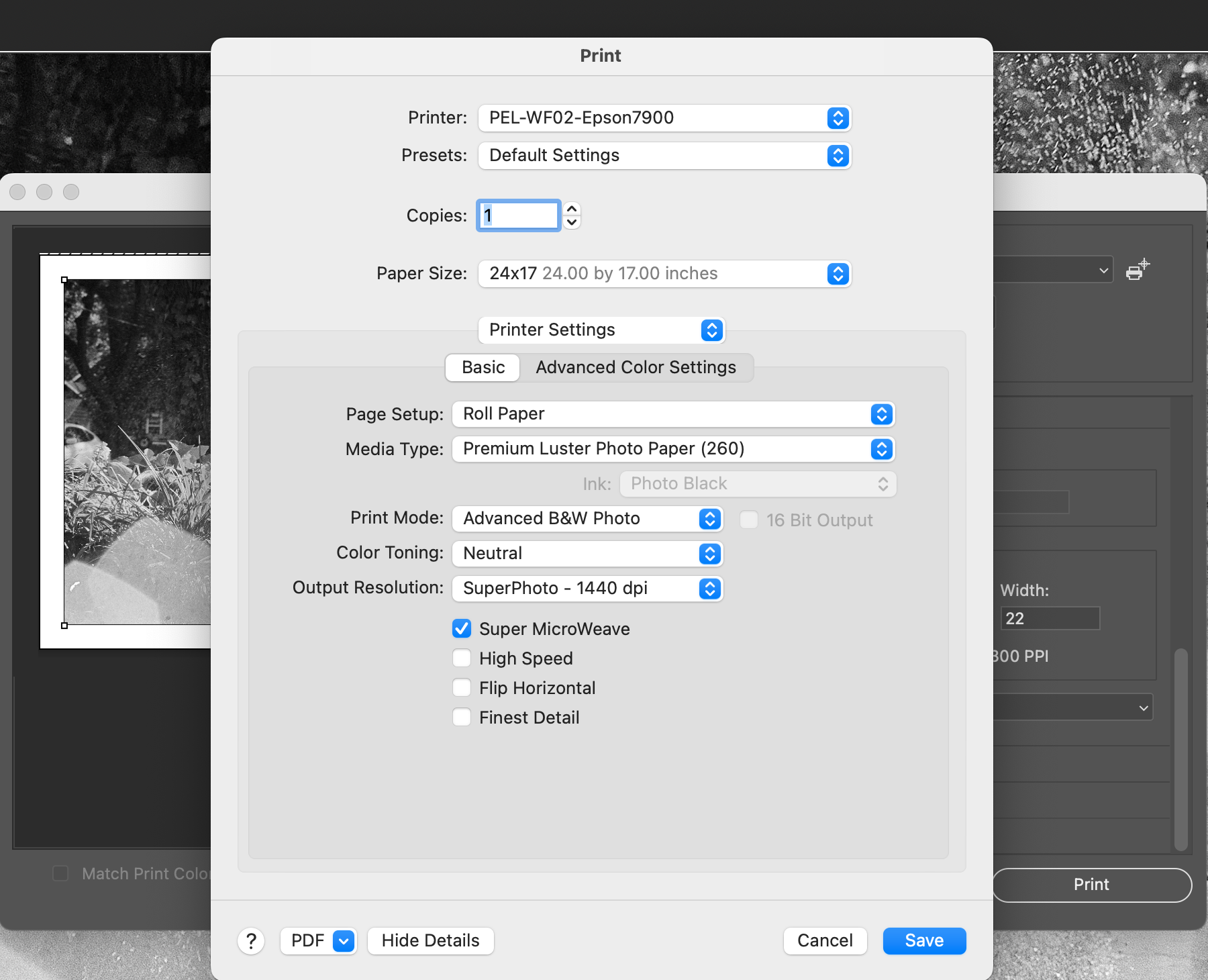The image size is (1208, 980).
Task: Open the disabled Ink Photo Black popup
Action: tap(758, 484)
